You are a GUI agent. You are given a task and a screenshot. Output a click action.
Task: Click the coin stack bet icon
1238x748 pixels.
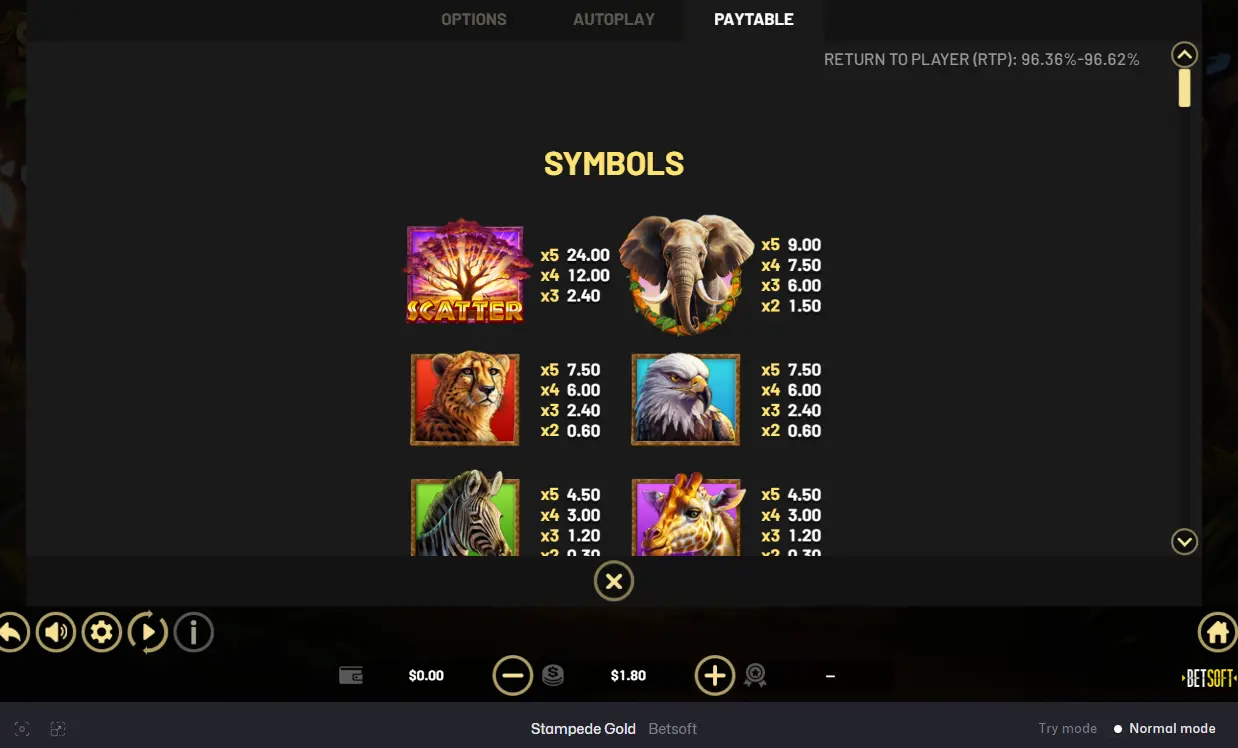coord(553,676)
